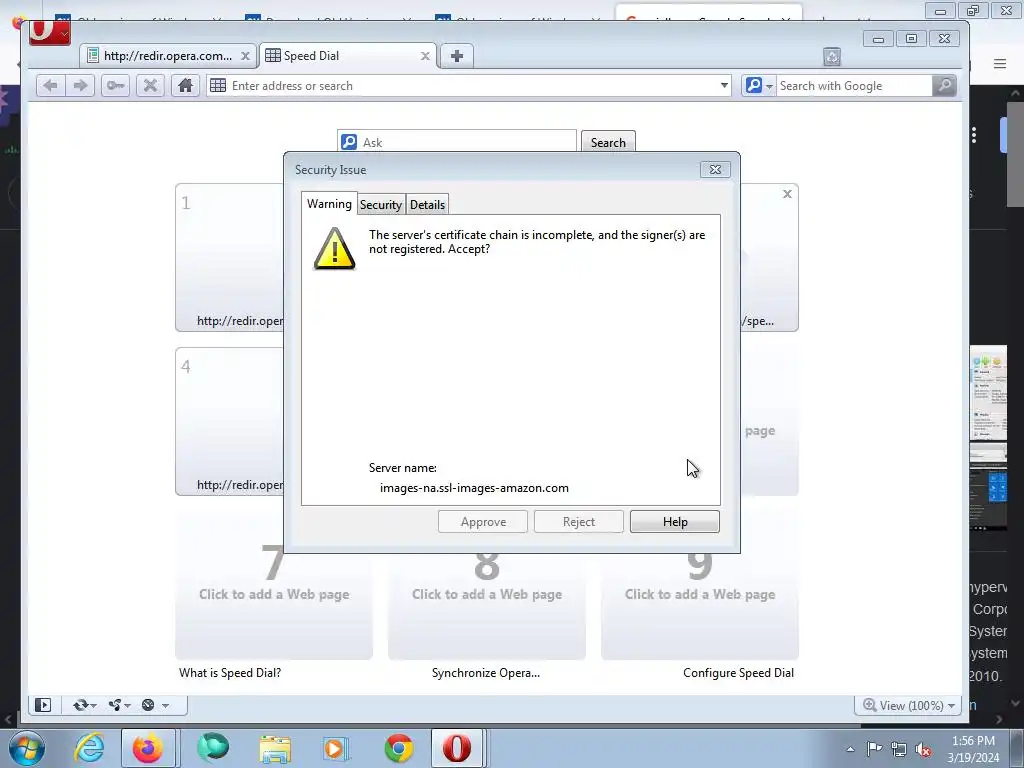Screen dimensions: 1024x768
Task: Switch to the redir.opera.com tab
Action: (x=167, y=56)
